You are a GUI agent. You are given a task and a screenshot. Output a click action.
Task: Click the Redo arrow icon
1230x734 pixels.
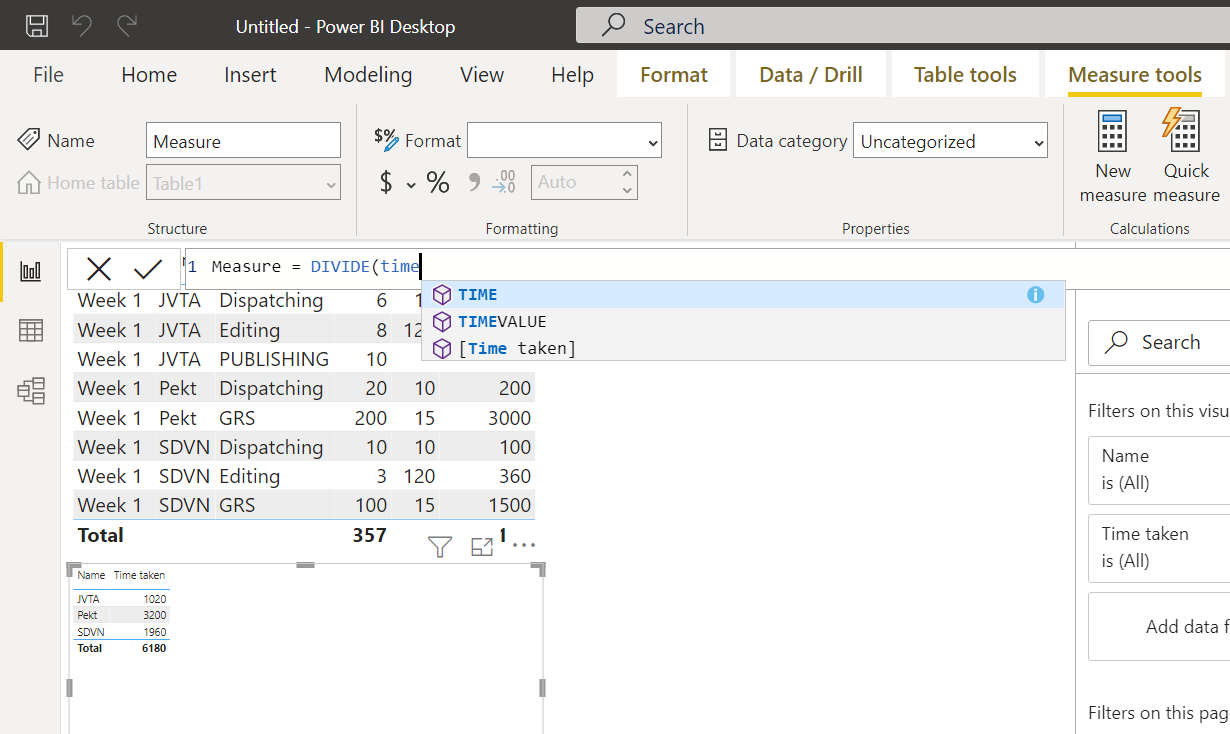[x=127, y=26]
